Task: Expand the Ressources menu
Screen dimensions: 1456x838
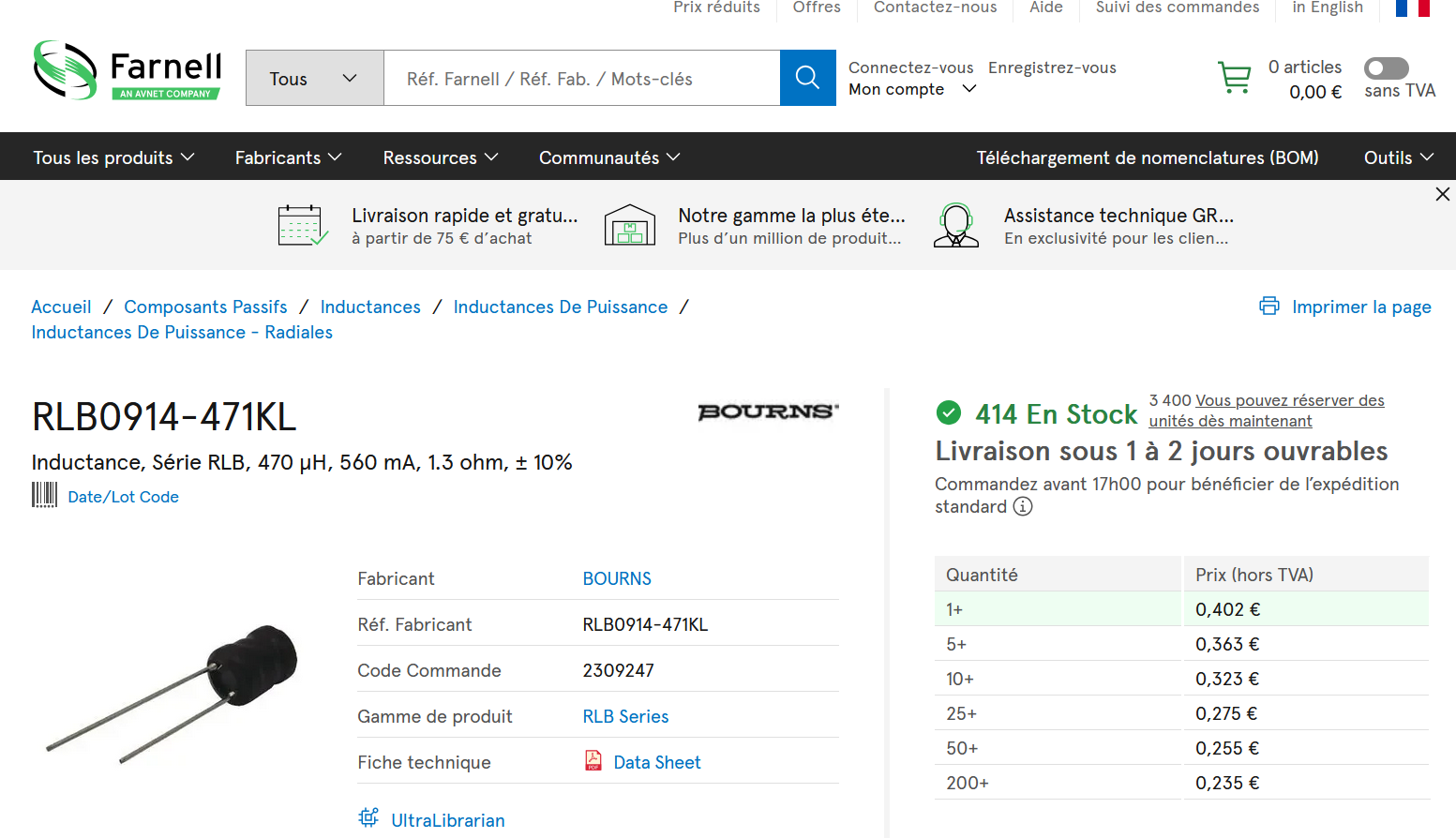Action: pyautogui.click(x=441, y=157)
